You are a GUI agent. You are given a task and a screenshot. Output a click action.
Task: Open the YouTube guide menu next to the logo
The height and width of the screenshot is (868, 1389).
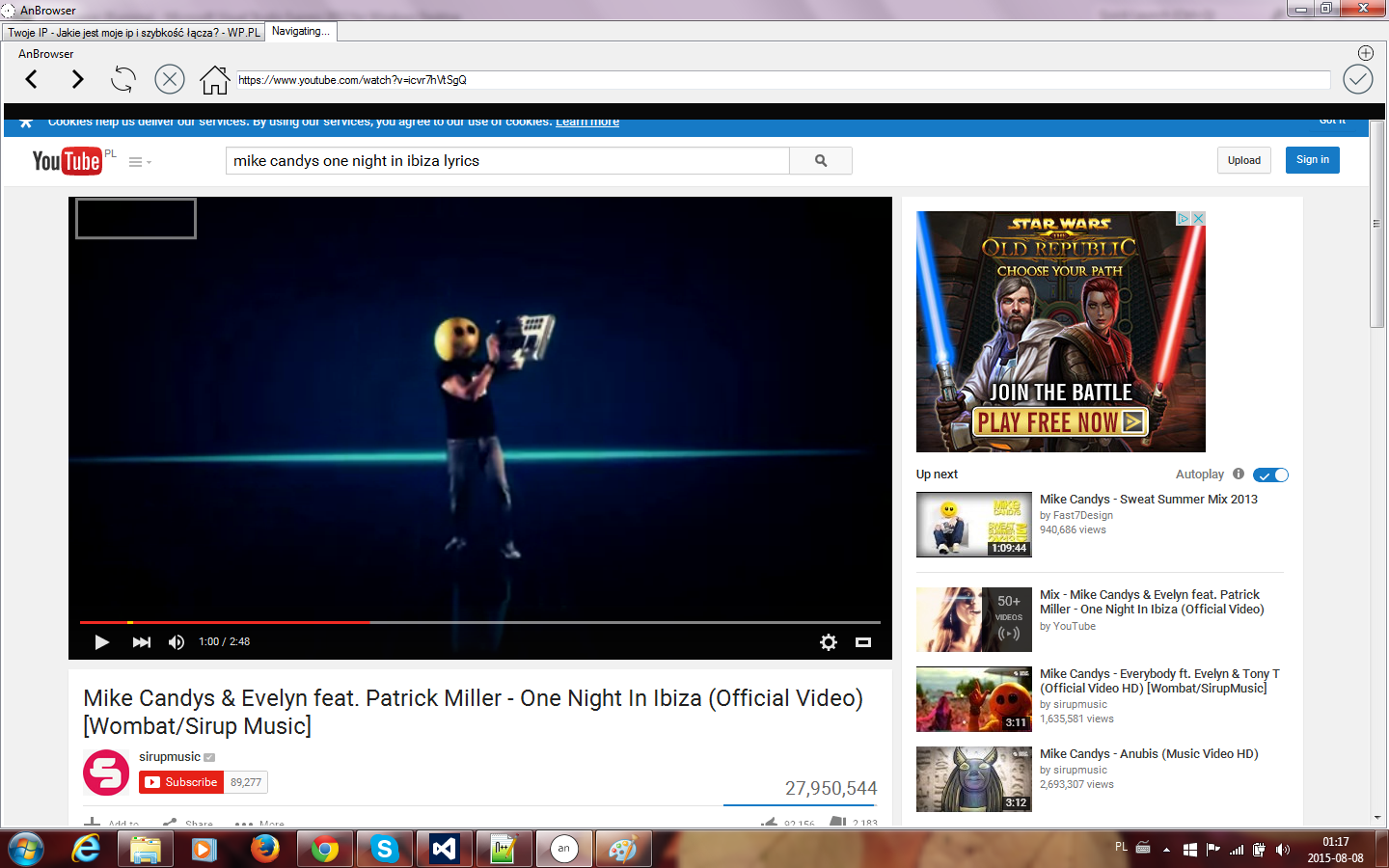point(140,162)
